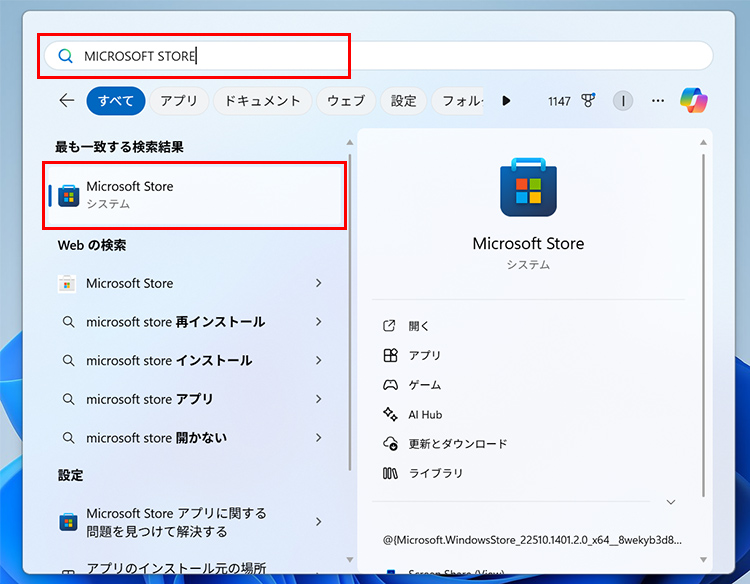Select the すべて filter tab

(x=116, y=101)
